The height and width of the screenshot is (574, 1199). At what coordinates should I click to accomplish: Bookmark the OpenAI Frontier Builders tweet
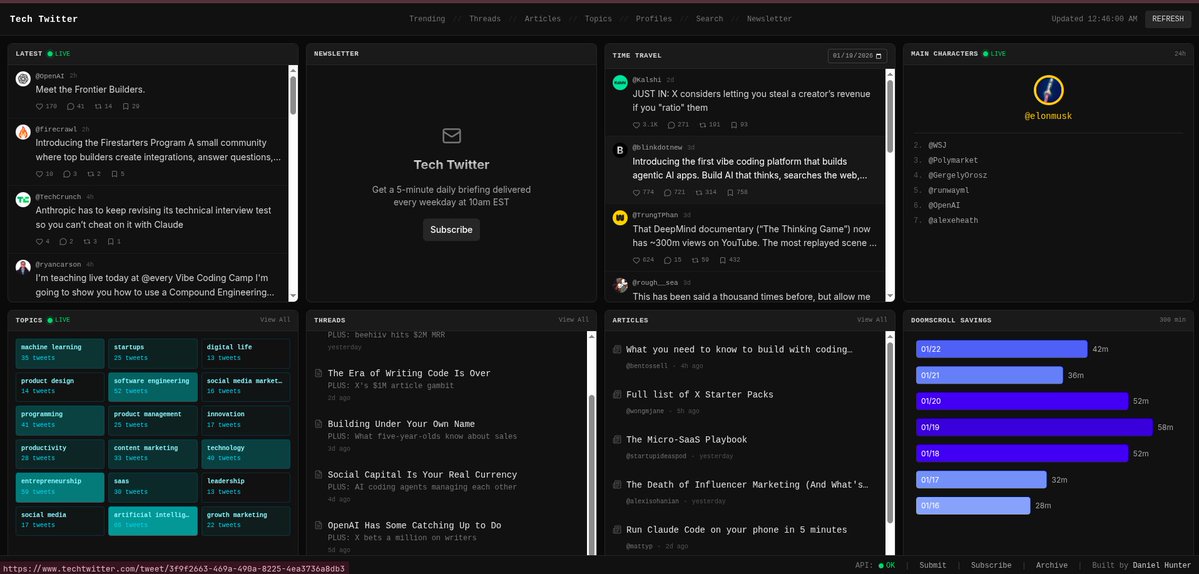(125, 106)
